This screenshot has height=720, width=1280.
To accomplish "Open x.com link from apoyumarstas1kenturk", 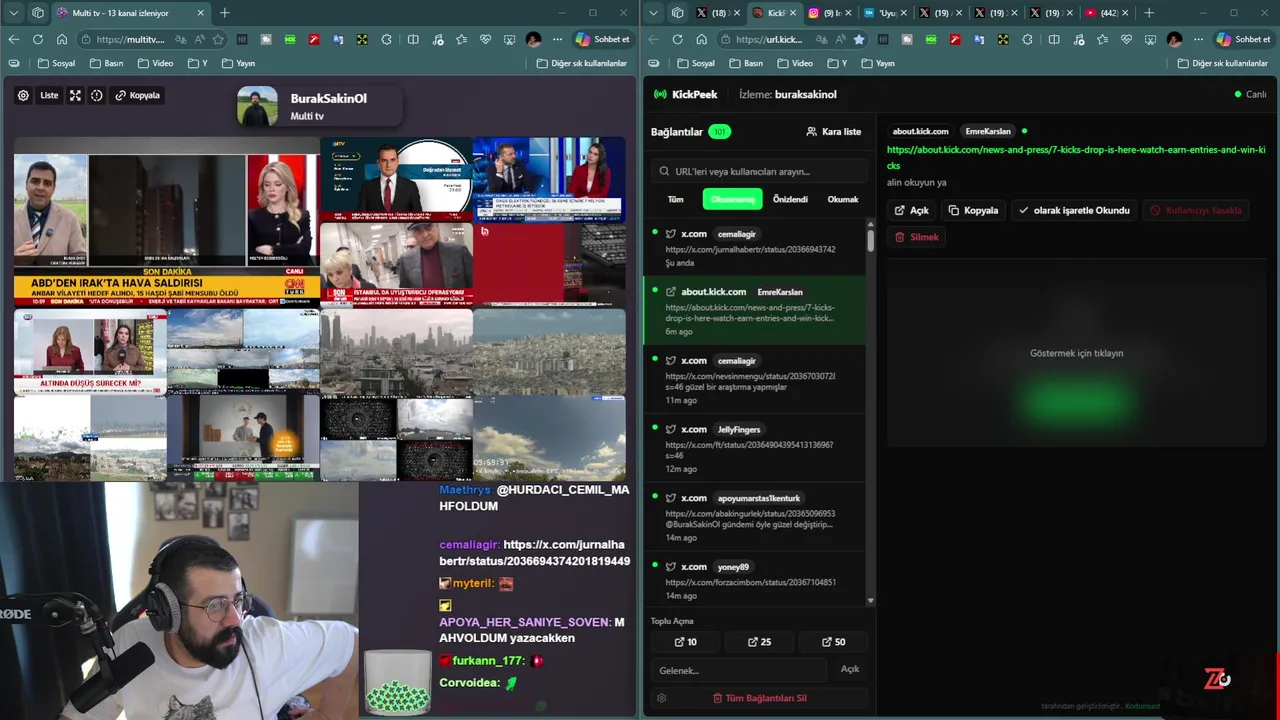I will pos(755,516).
